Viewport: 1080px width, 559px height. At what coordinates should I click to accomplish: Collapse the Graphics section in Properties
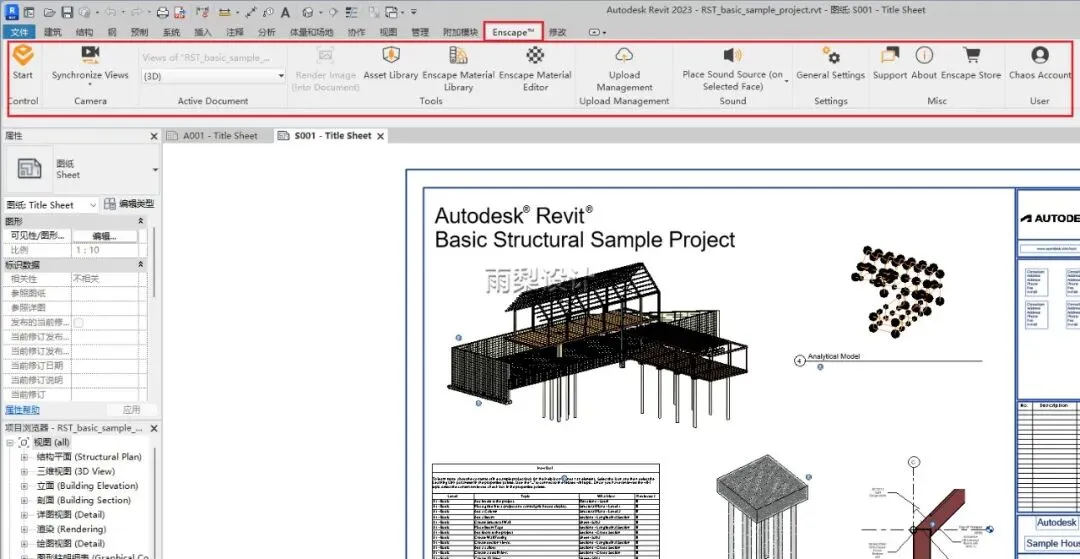coord(141,221)
